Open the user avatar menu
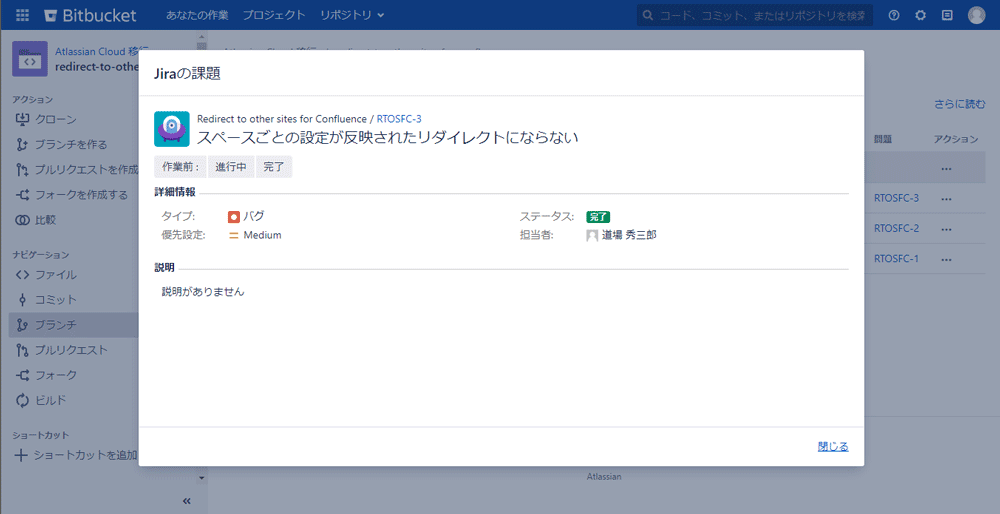Image resolution: width=1000 pixels, height=514 pixels. click(x=976, y=15)
